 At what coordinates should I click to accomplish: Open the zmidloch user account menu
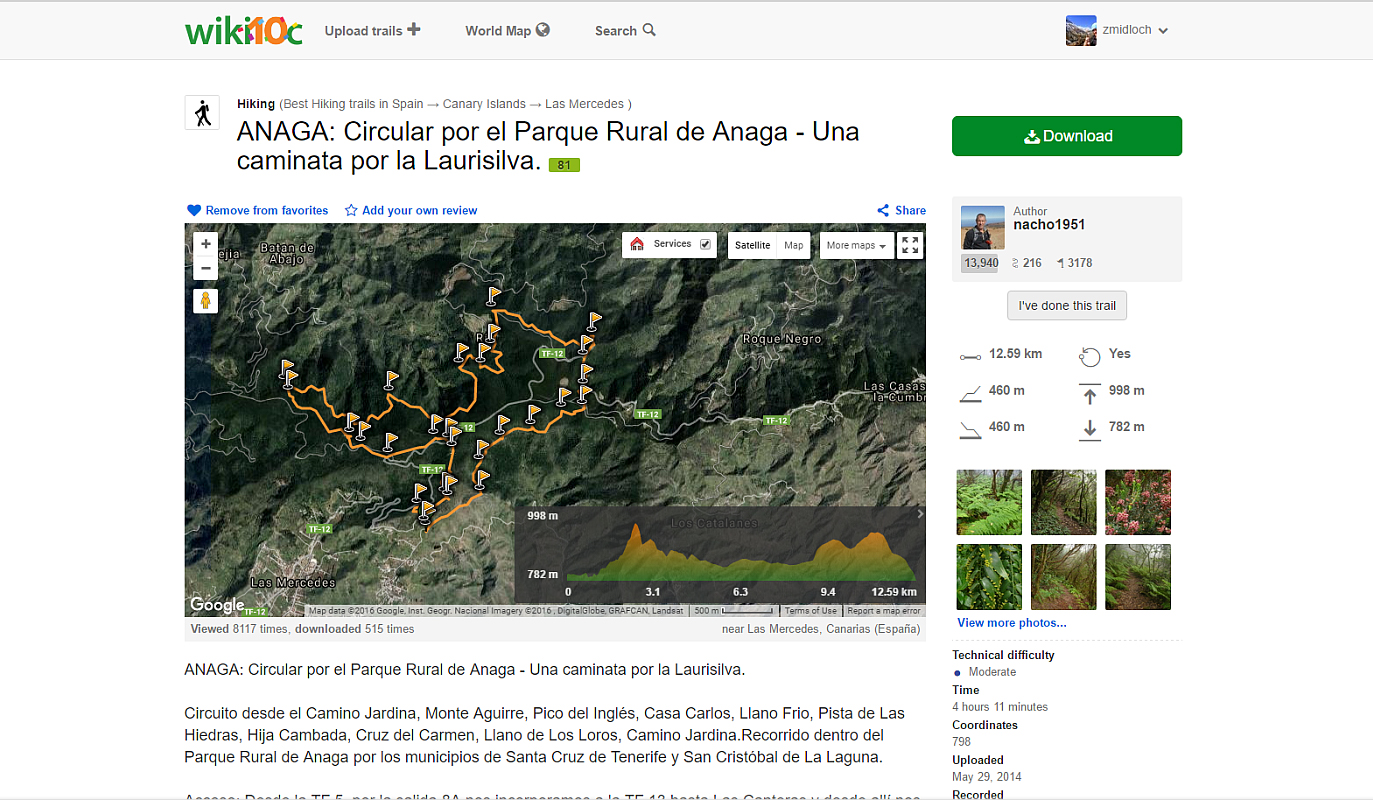(x=1117, y=31)
